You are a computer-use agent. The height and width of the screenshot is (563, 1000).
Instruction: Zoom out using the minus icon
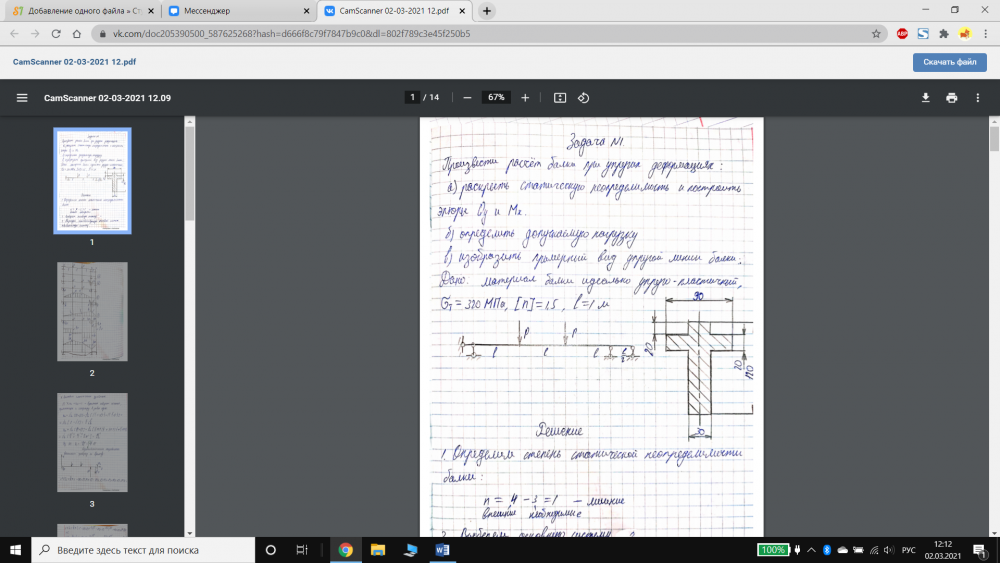467,98
